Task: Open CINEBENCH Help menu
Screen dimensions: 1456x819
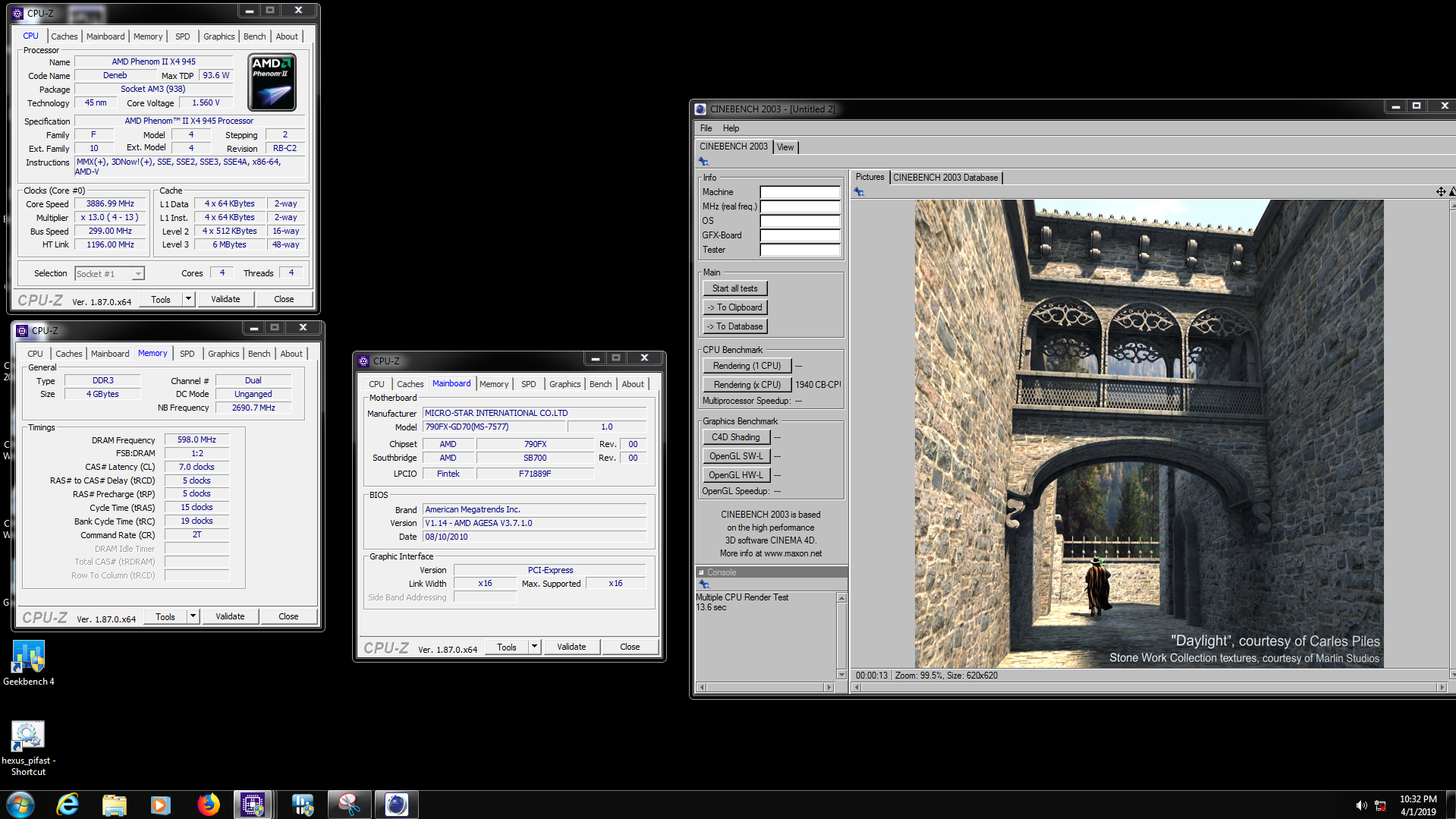Action: coord(731,128)
